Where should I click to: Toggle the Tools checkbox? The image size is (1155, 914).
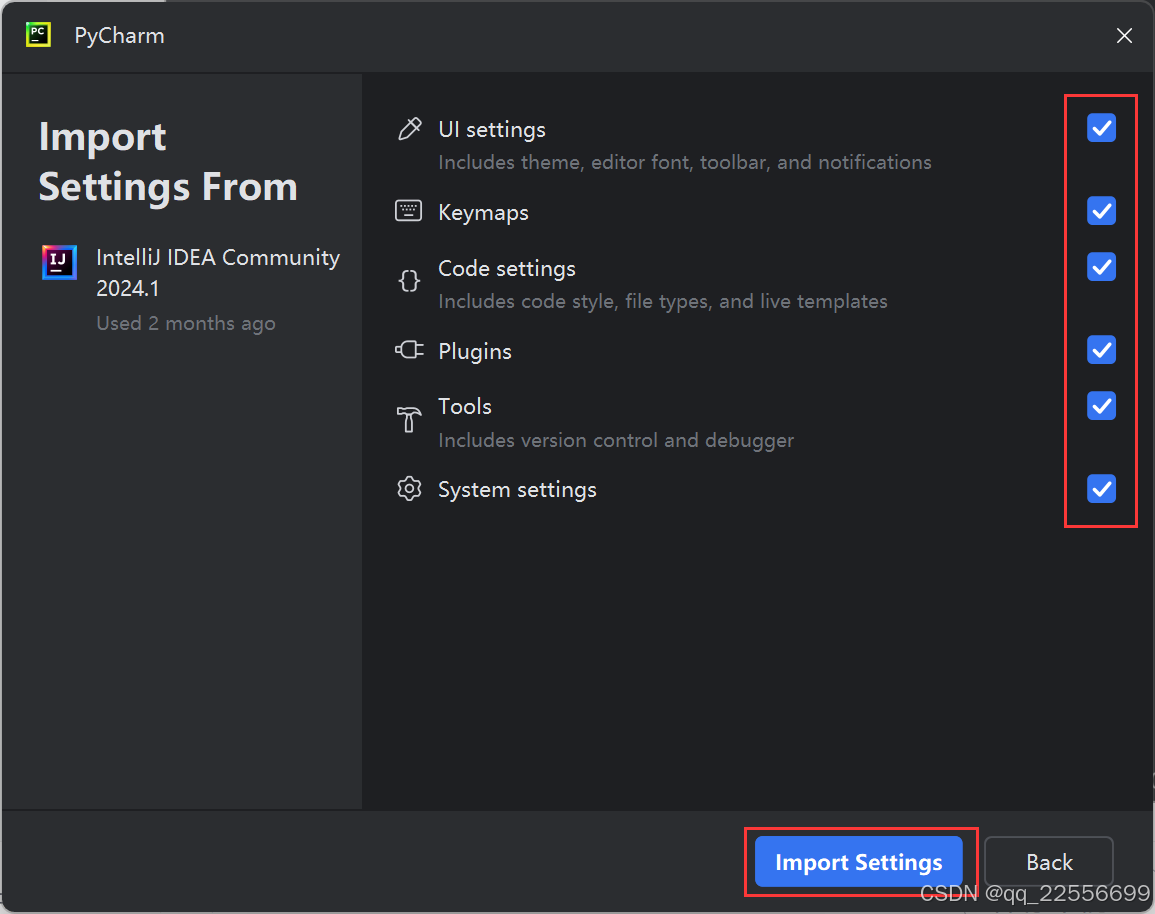click(x=1101, y=406)
